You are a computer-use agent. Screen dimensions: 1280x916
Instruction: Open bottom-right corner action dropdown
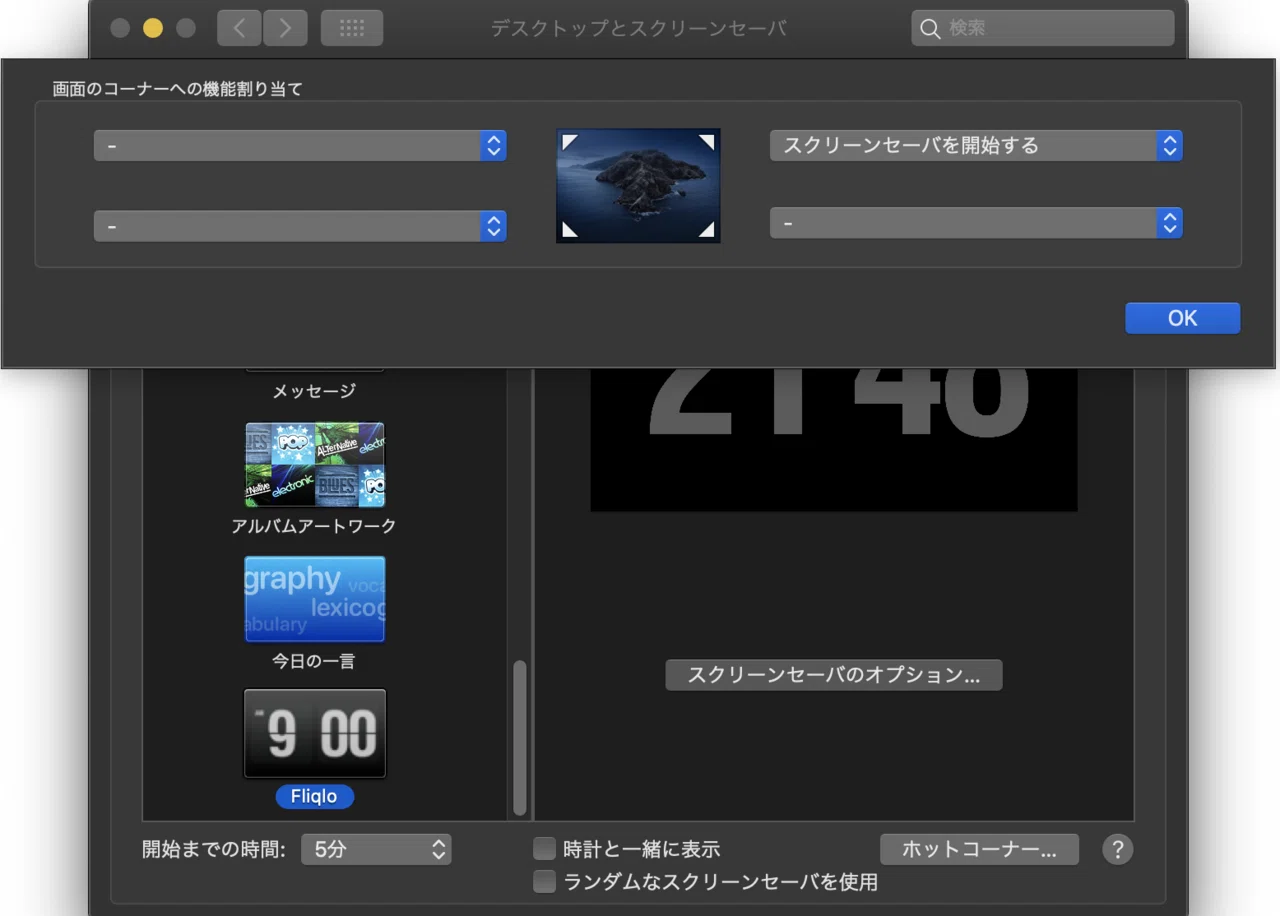pos(976,223)
